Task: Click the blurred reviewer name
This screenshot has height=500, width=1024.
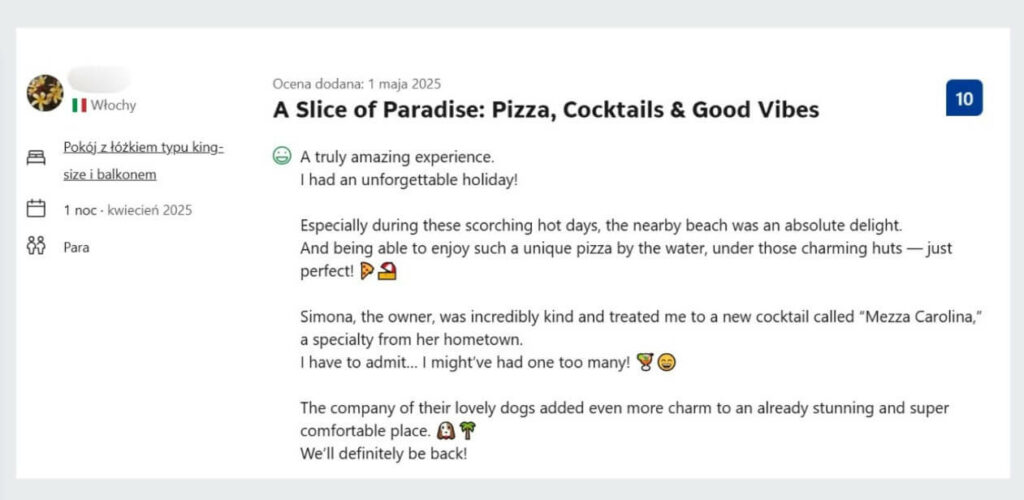Action: point(98,79)
